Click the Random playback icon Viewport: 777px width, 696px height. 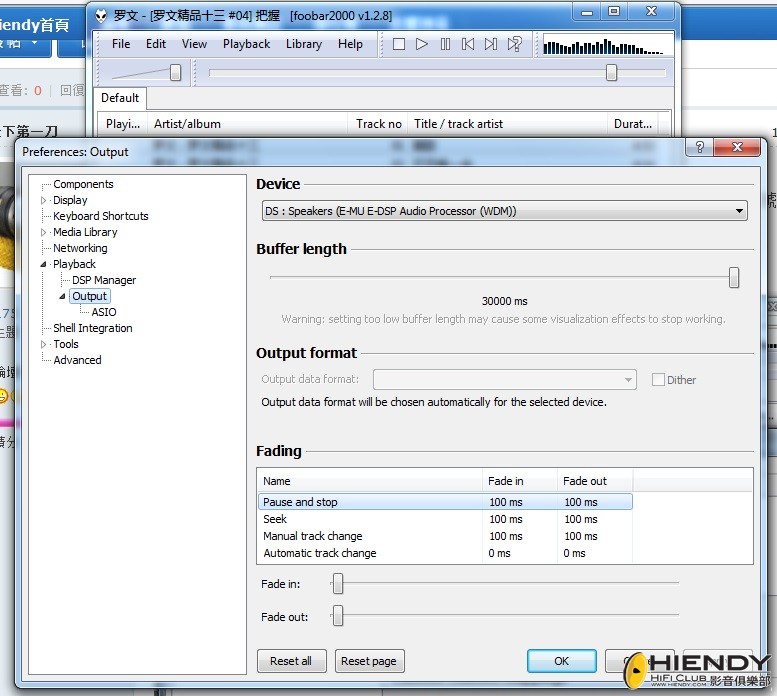point(514,44)
